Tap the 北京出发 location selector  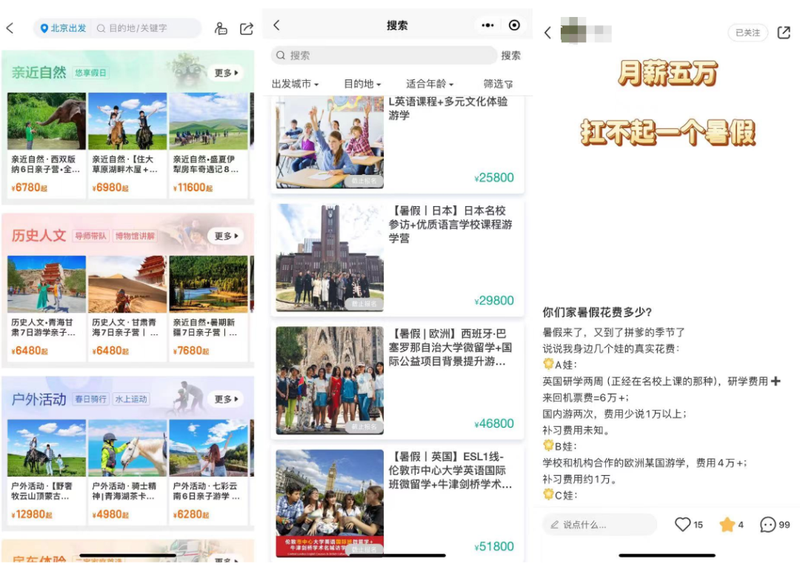[63, 28]
